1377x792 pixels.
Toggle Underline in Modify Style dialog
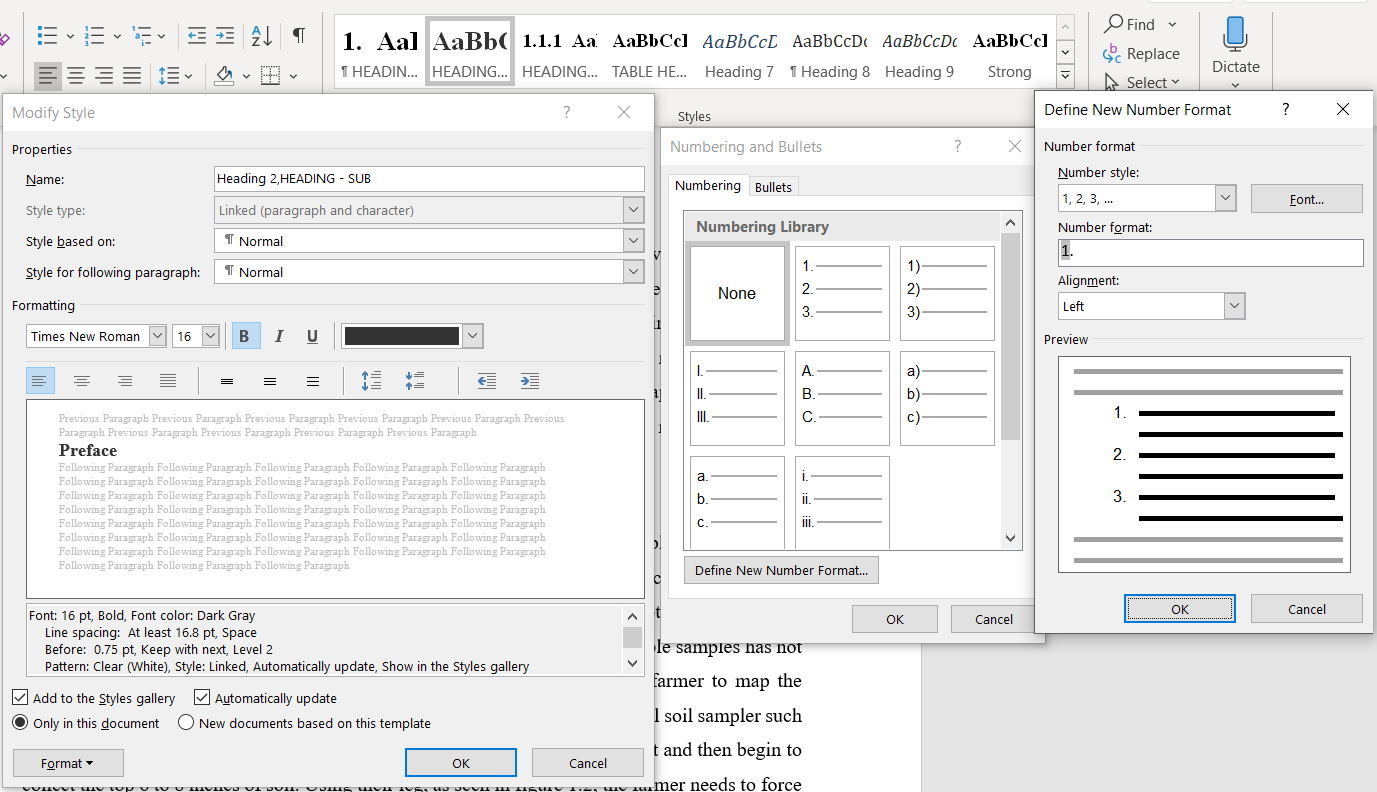pyautogui.click(x=312, y=336)
